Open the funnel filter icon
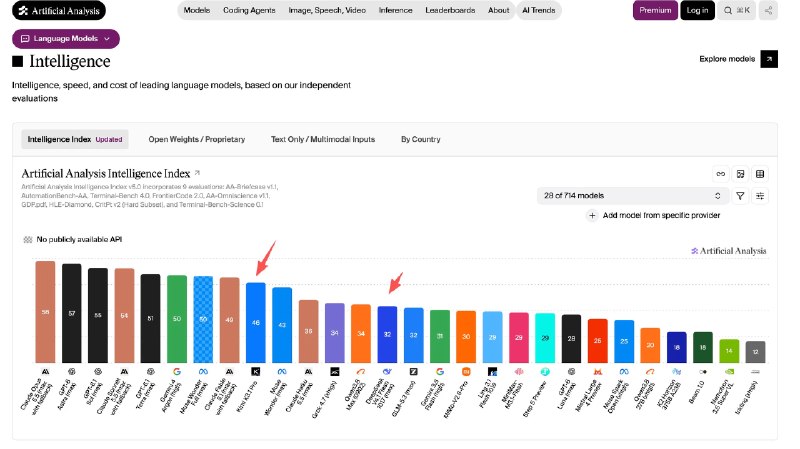 [x=740, y=196]
